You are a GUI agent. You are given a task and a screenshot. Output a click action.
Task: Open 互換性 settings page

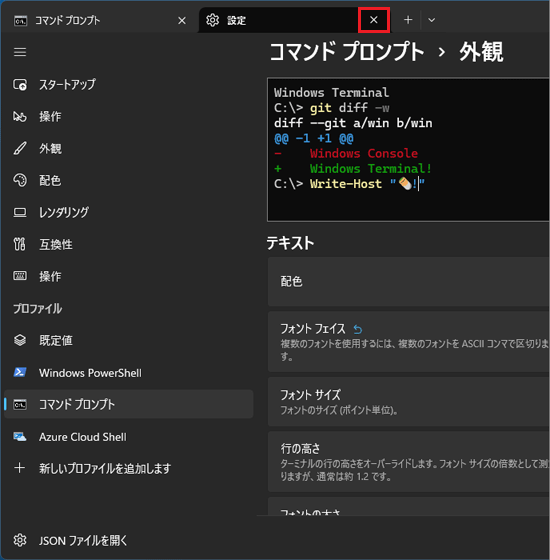pos(129,245)
